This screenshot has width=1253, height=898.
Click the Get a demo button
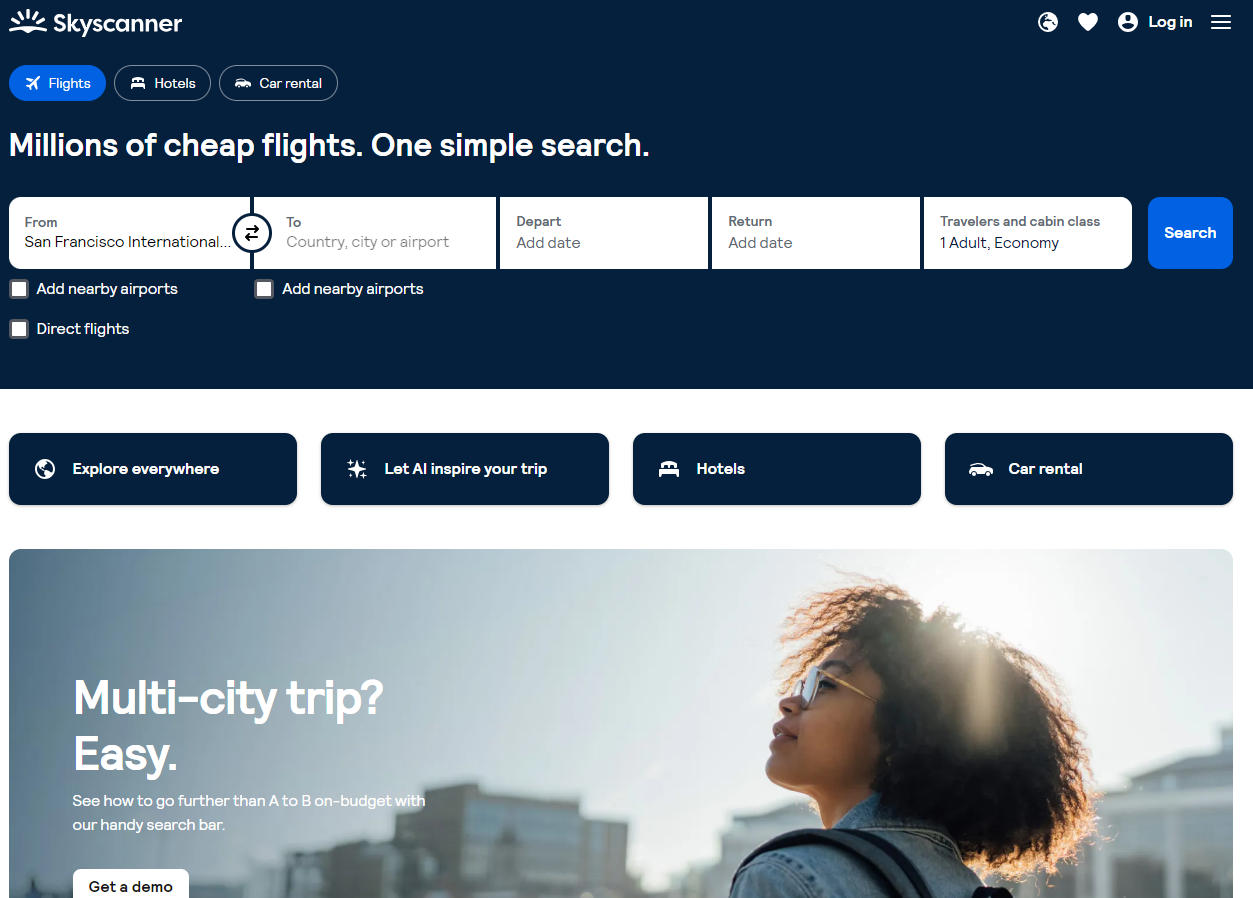(131, 884)
